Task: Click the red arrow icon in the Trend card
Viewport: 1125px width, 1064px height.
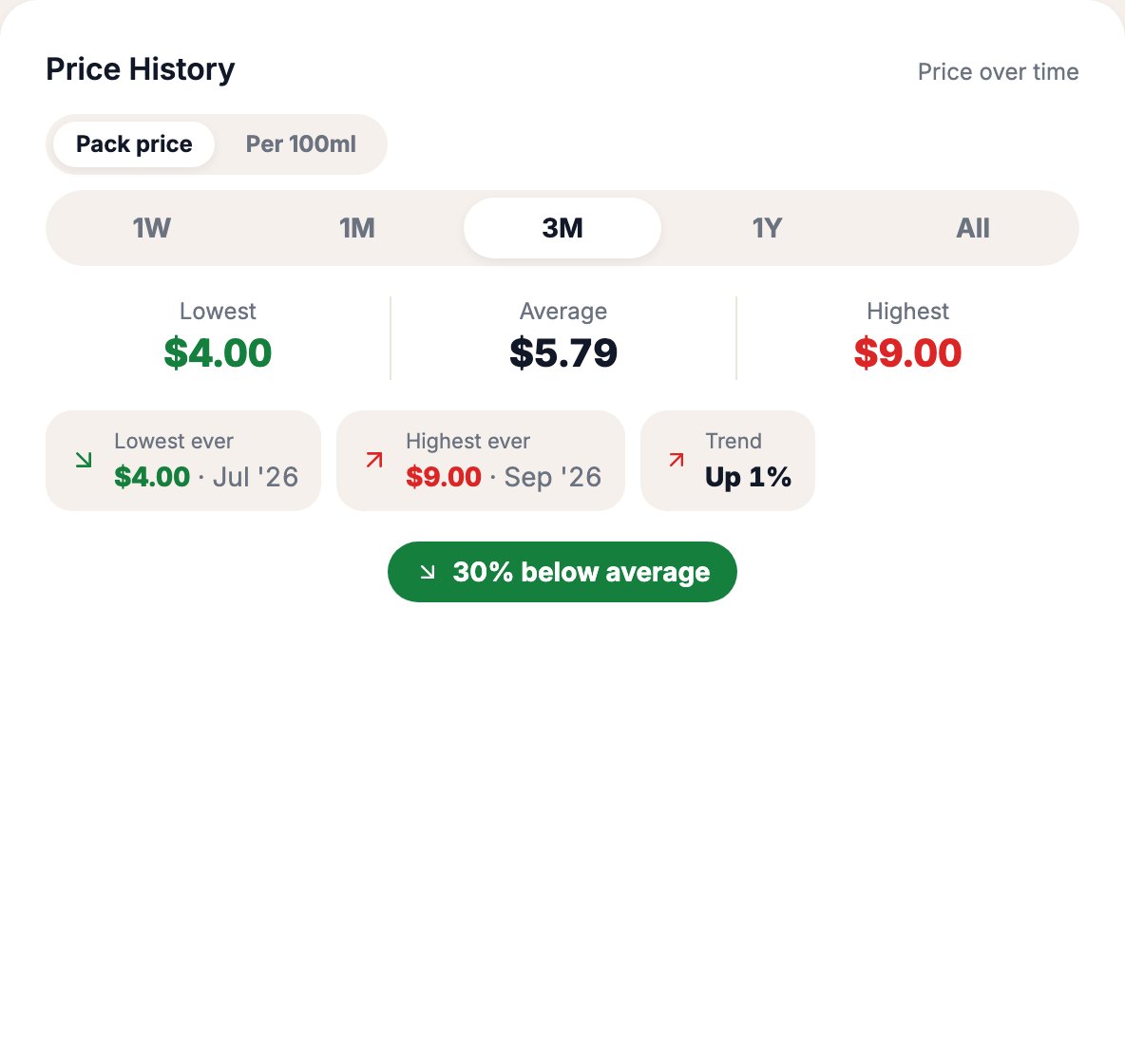Action: tap(676, 460)
